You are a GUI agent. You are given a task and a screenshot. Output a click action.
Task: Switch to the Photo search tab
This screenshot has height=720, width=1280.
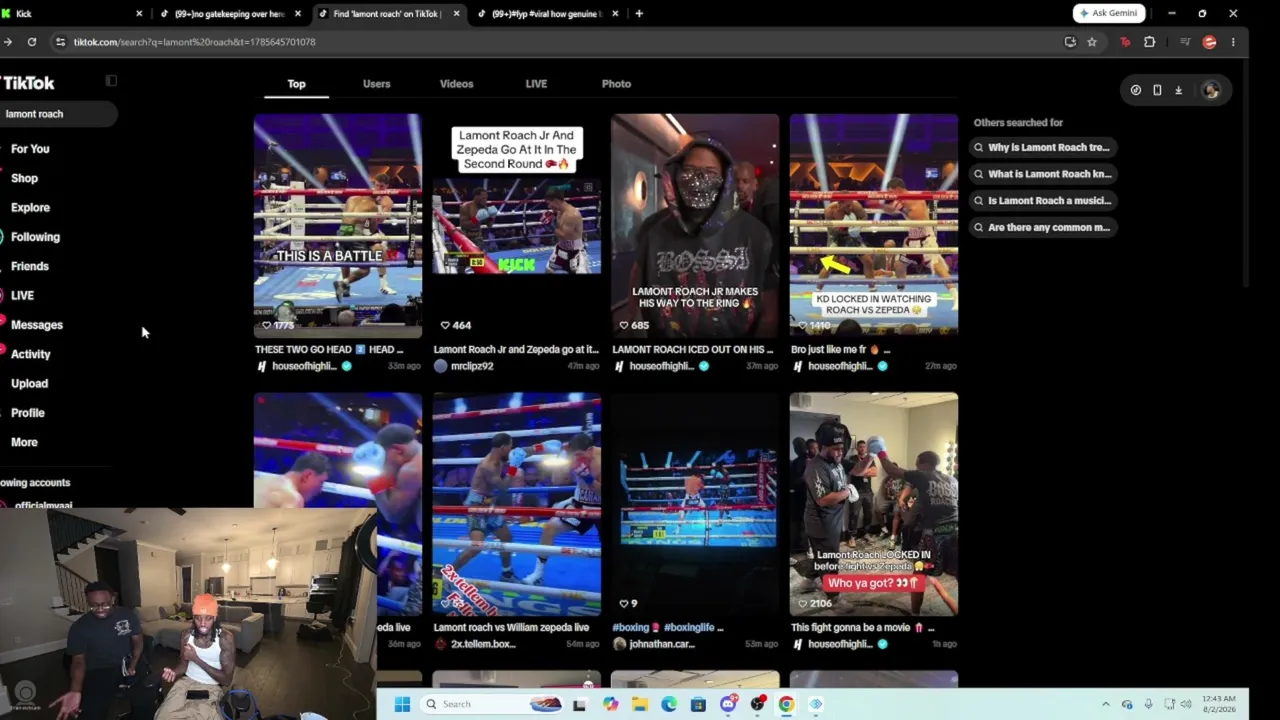click(x=616, y=84)
